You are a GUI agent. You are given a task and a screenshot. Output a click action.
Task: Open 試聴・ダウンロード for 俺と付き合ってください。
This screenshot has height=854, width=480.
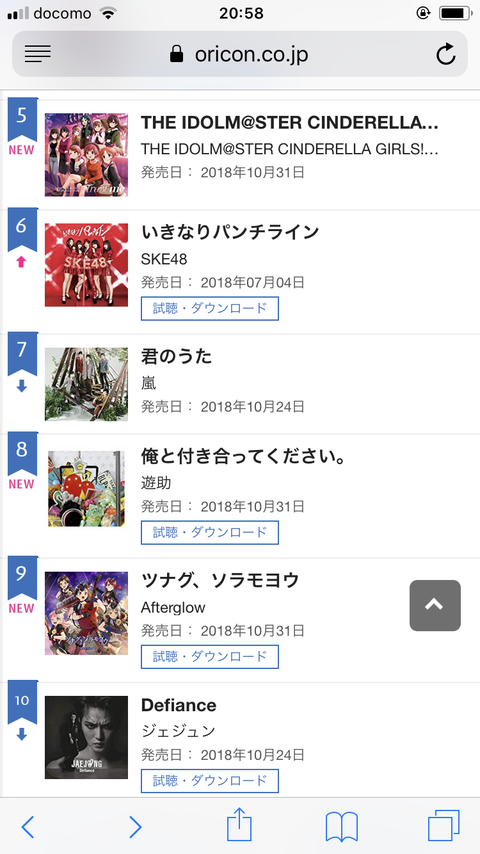210,532
